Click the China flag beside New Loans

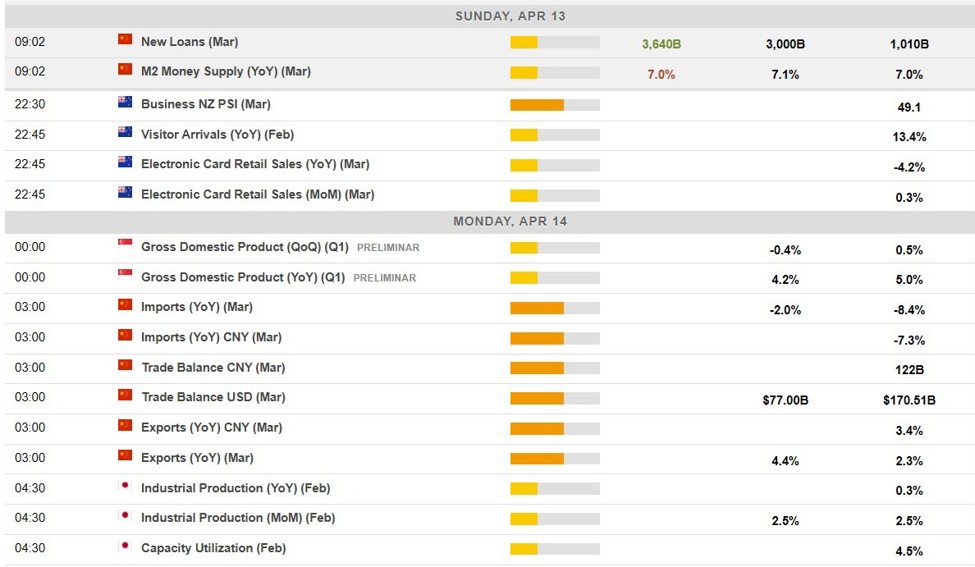(125, 40)
